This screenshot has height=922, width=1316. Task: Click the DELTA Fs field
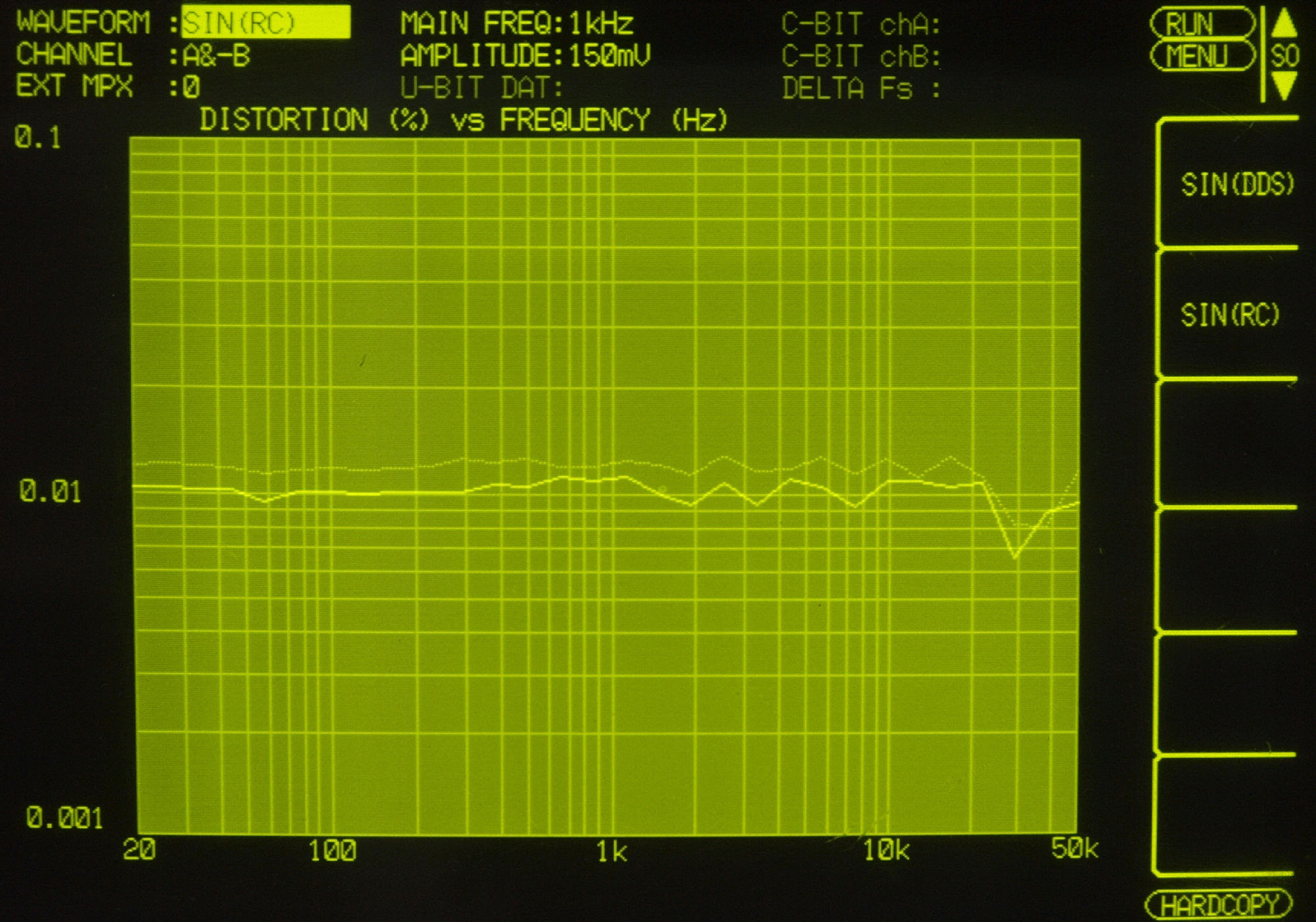pos(861,88)
